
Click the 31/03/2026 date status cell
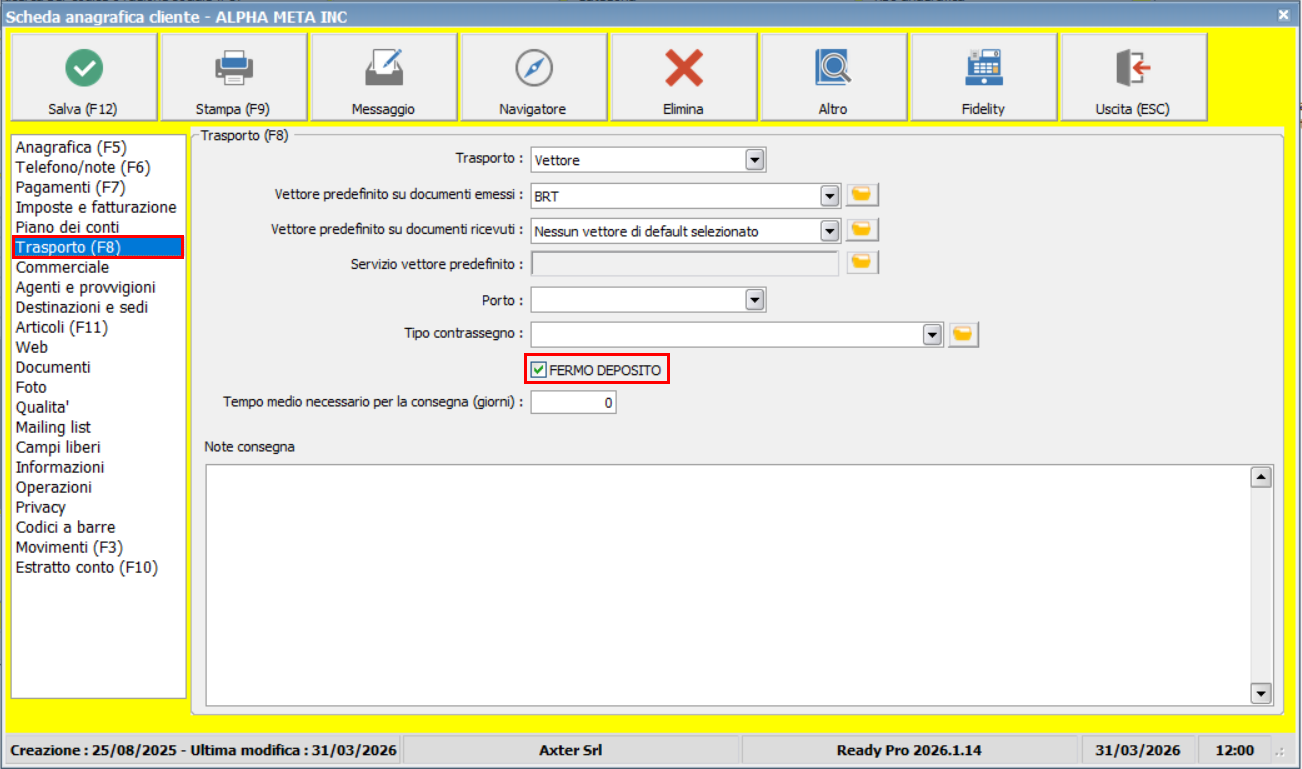point(1138,750)
